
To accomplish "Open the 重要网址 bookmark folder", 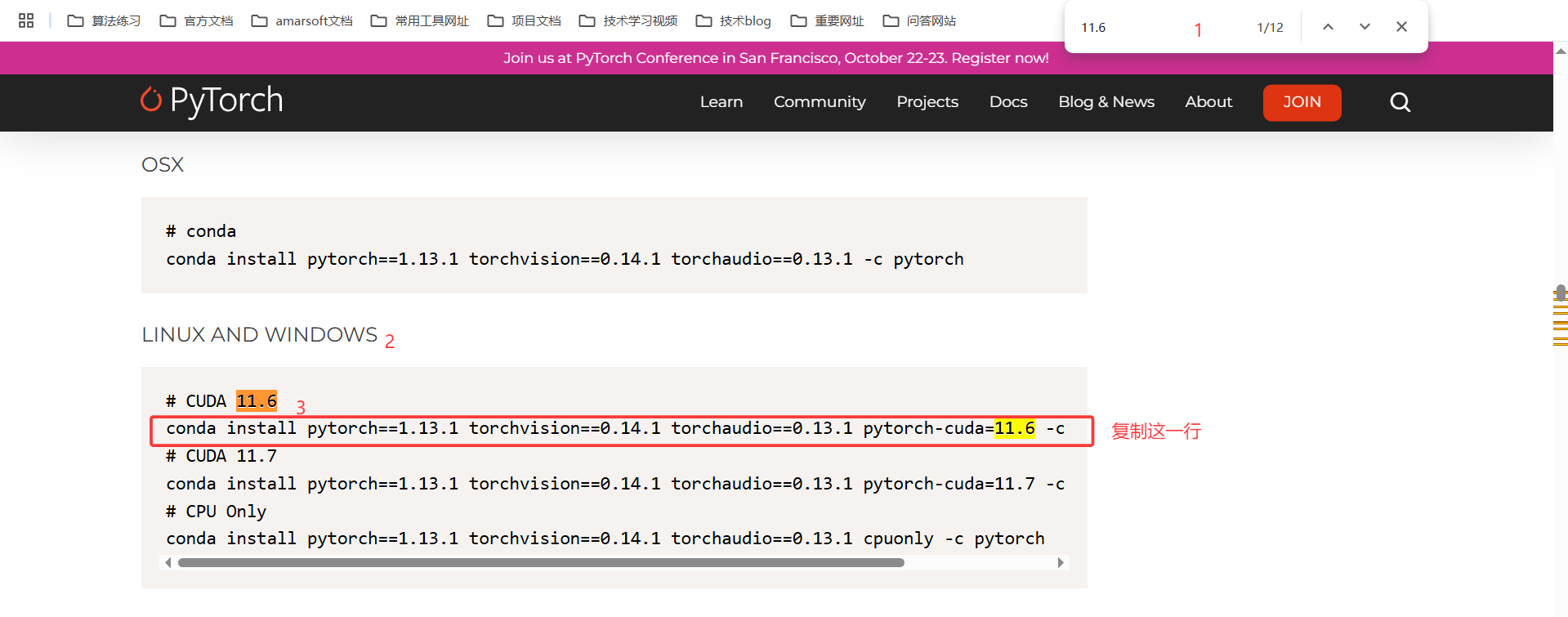I will coord(827,20).
